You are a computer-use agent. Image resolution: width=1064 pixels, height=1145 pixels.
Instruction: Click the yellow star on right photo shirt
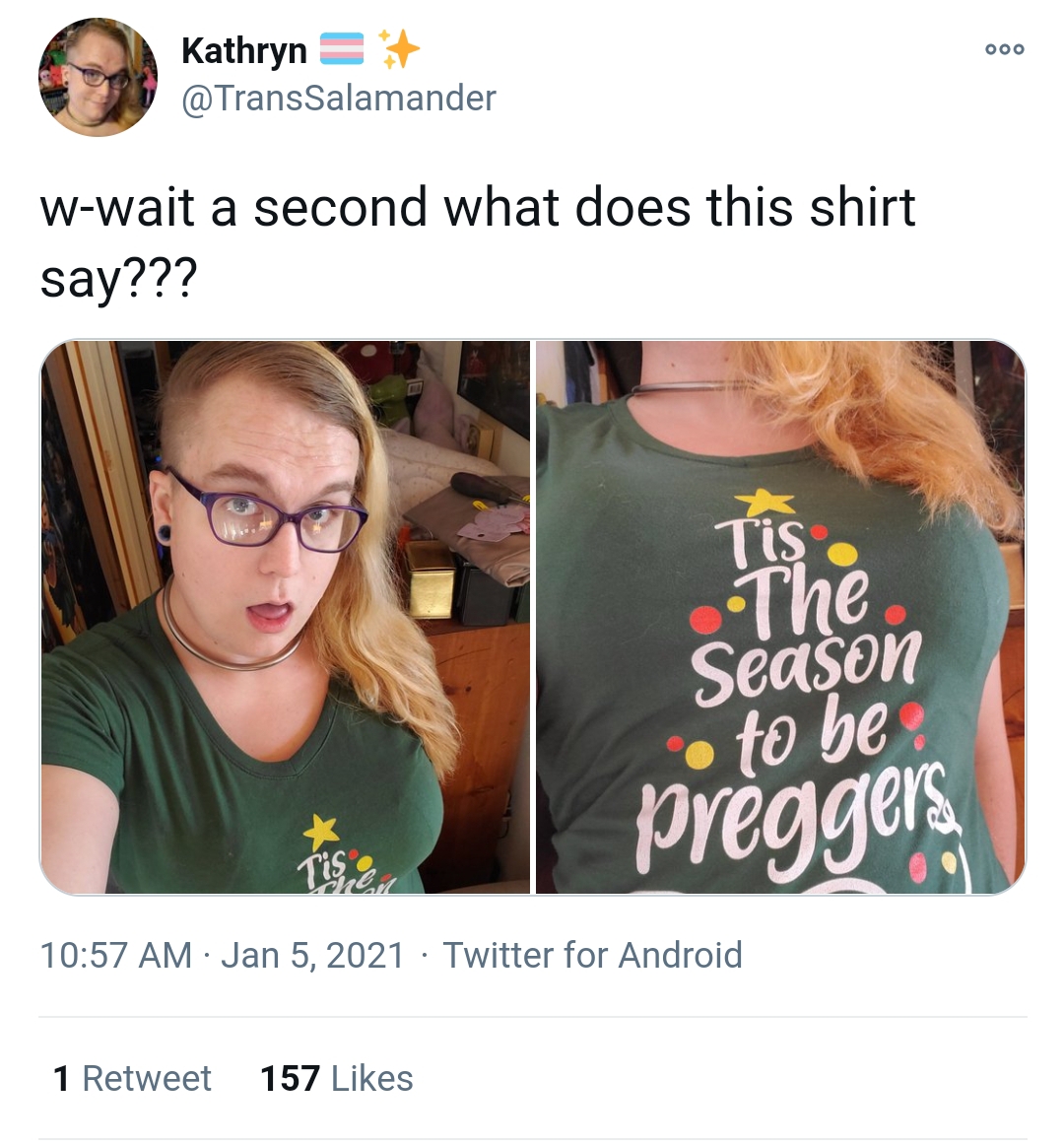click(x=765, y=503)
